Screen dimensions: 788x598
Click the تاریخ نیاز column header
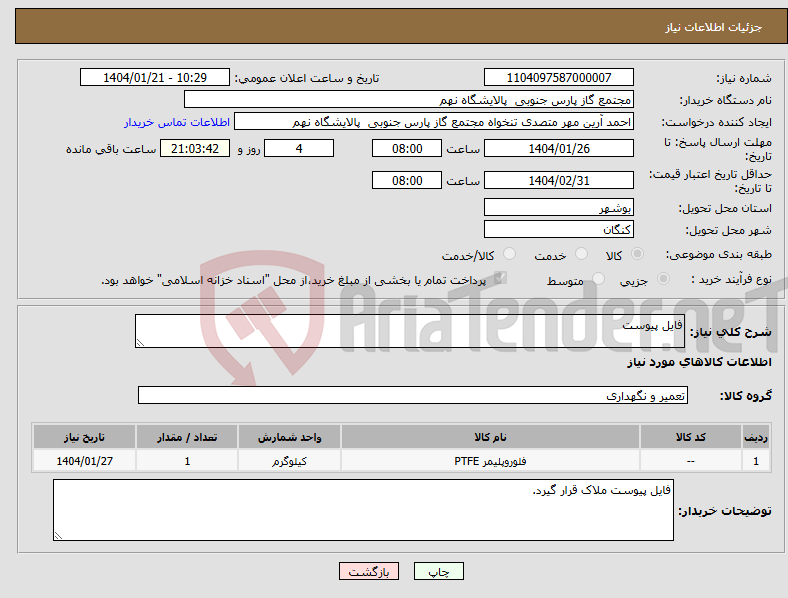click(x=84, y=437)
